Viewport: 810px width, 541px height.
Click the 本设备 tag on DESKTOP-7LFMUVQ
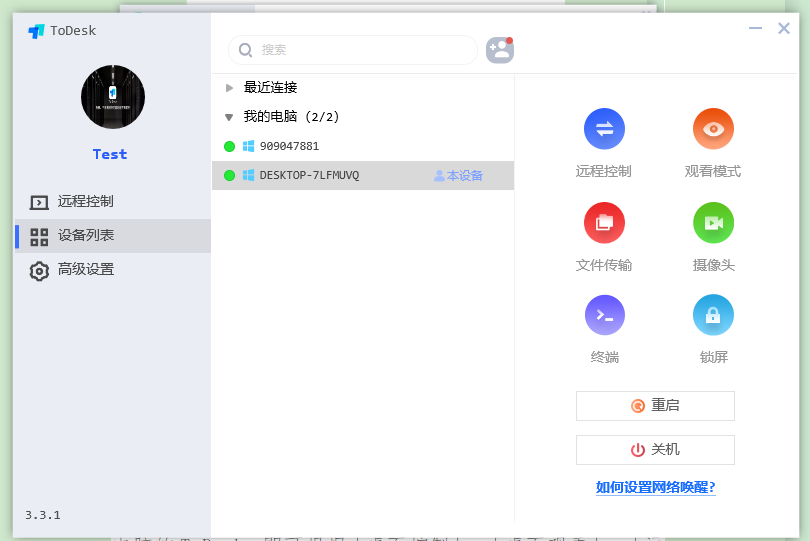tap(458, 176)
